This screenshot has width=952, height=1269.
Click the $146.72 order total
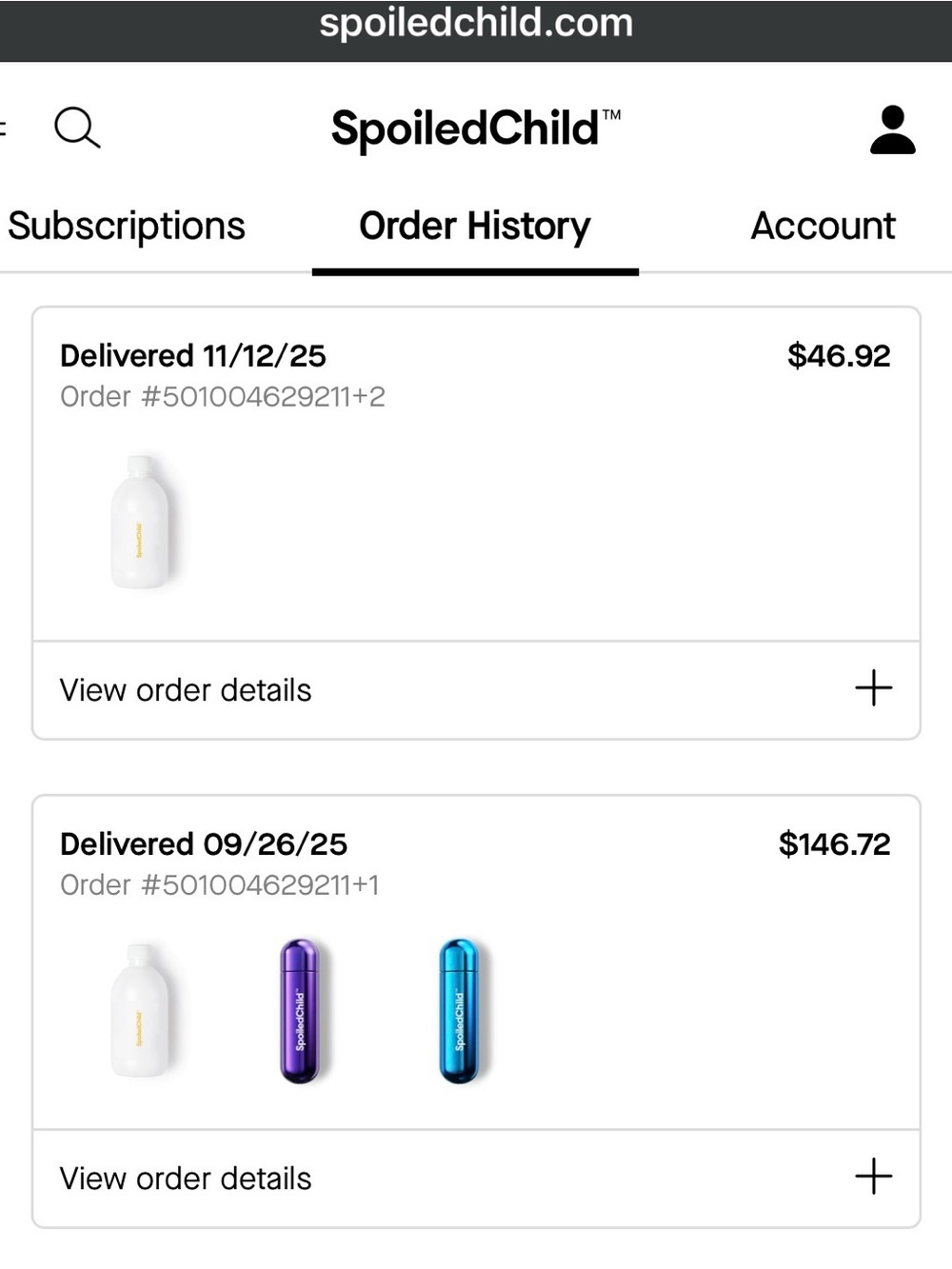point(835,843)
